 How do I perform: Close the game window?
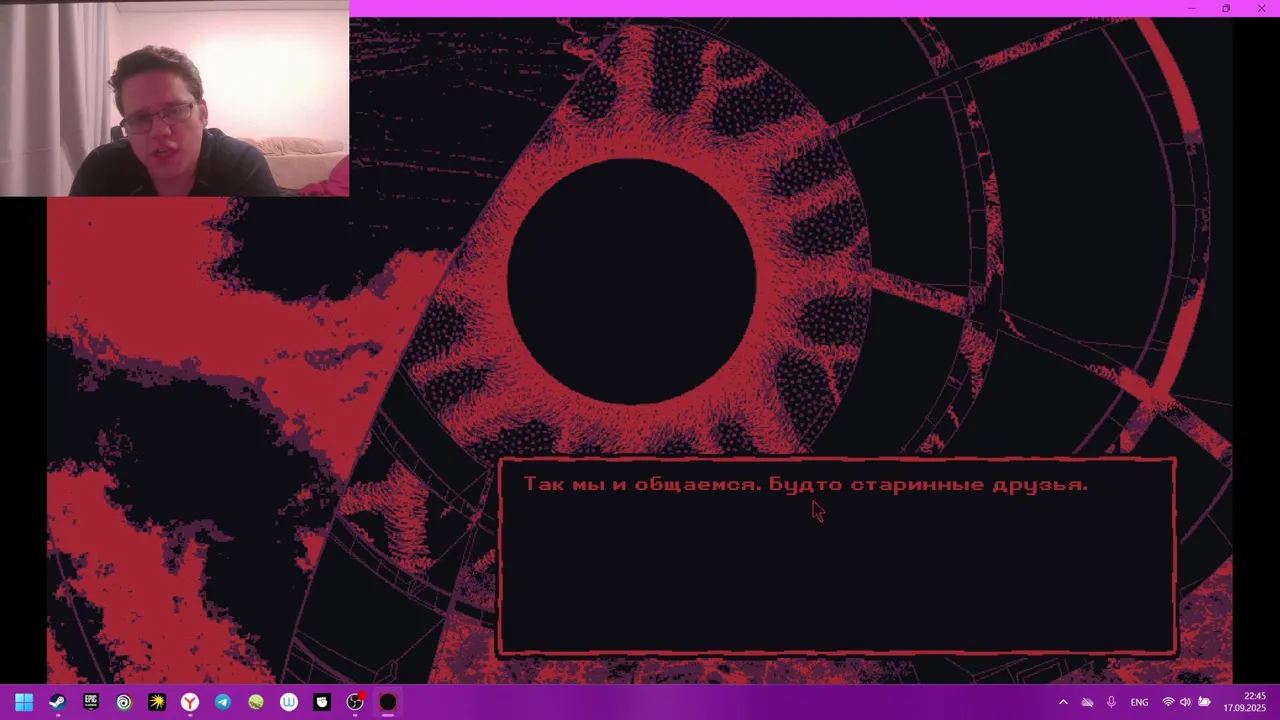pos(1261,8)
